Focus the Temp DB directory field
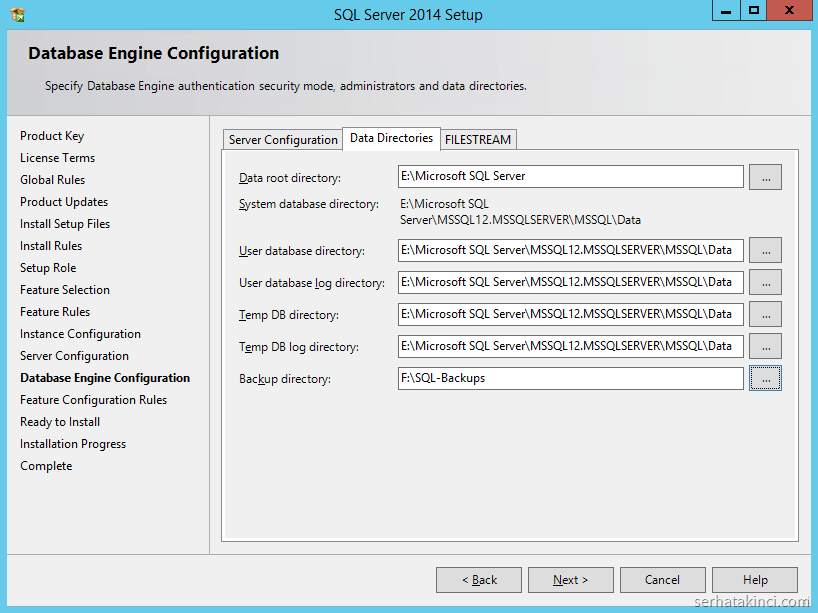Viewport: 818px width, 613px height. (x=570, y=315)
